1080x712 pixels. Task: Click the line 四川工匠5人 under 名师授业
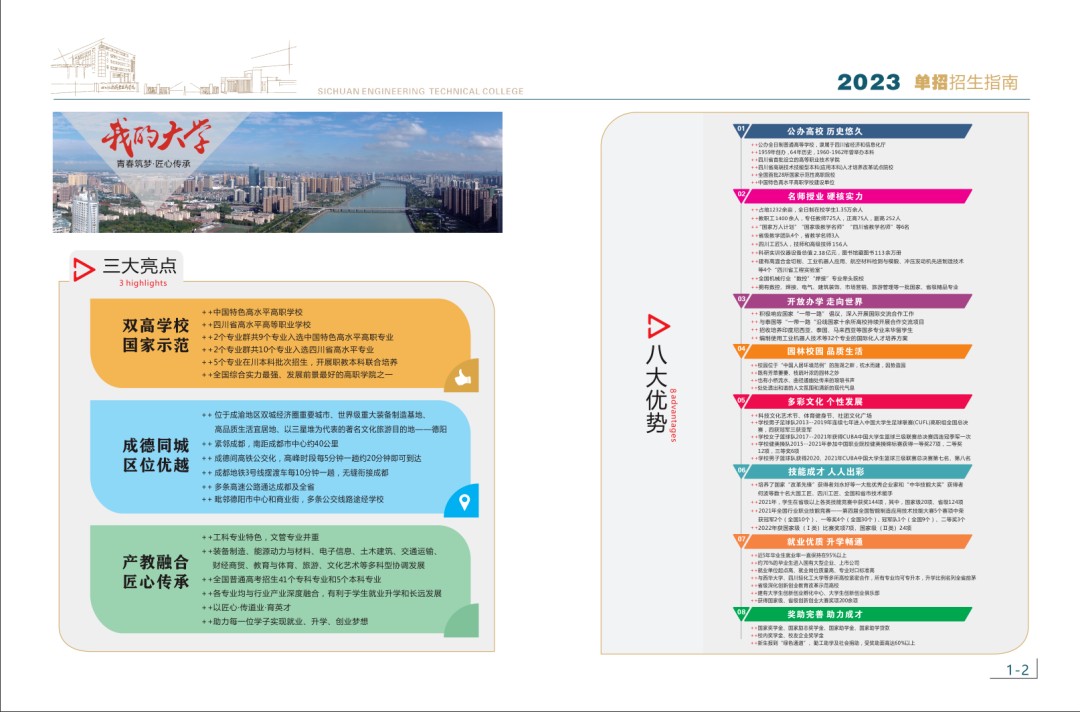coord(800,244)
